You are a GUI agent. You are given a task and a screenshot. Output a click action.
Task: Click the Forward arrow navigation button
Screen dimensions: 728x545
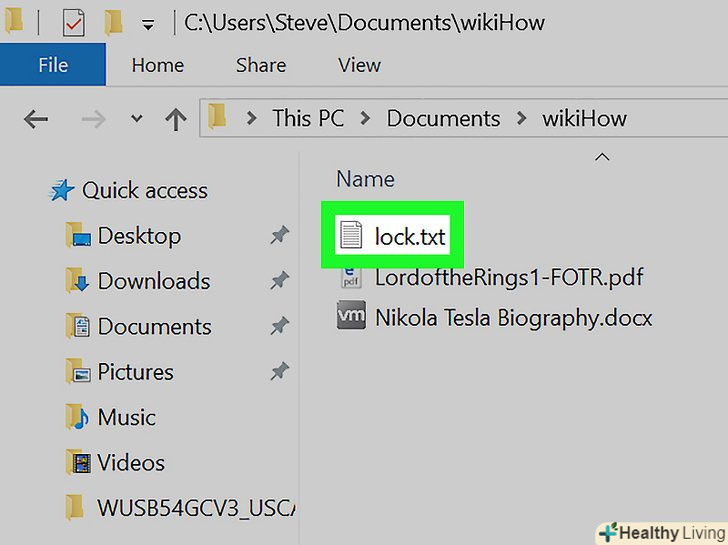click(93, 119)
